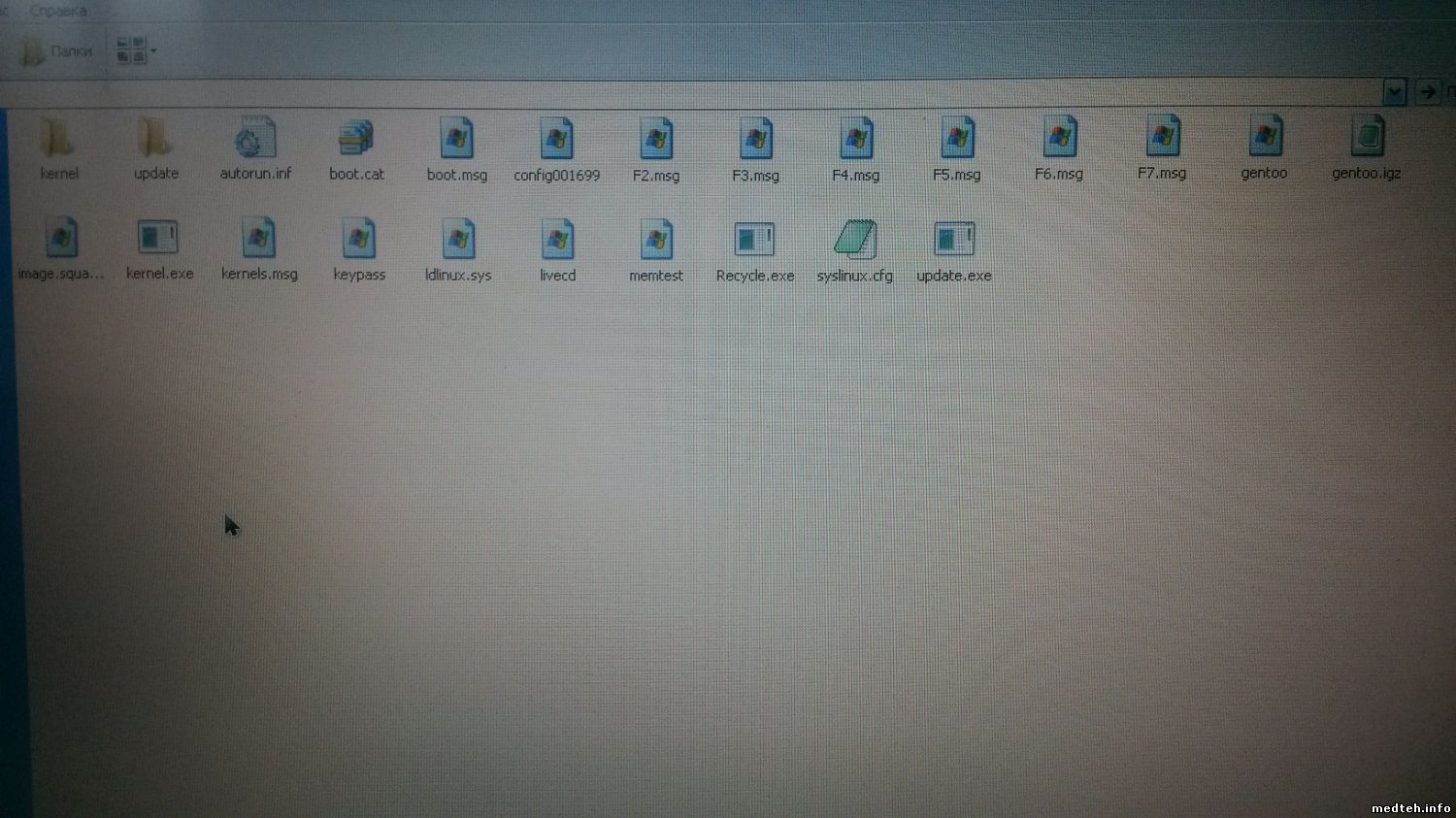
Task: Click empty area of the file pane
Action: 679,534
